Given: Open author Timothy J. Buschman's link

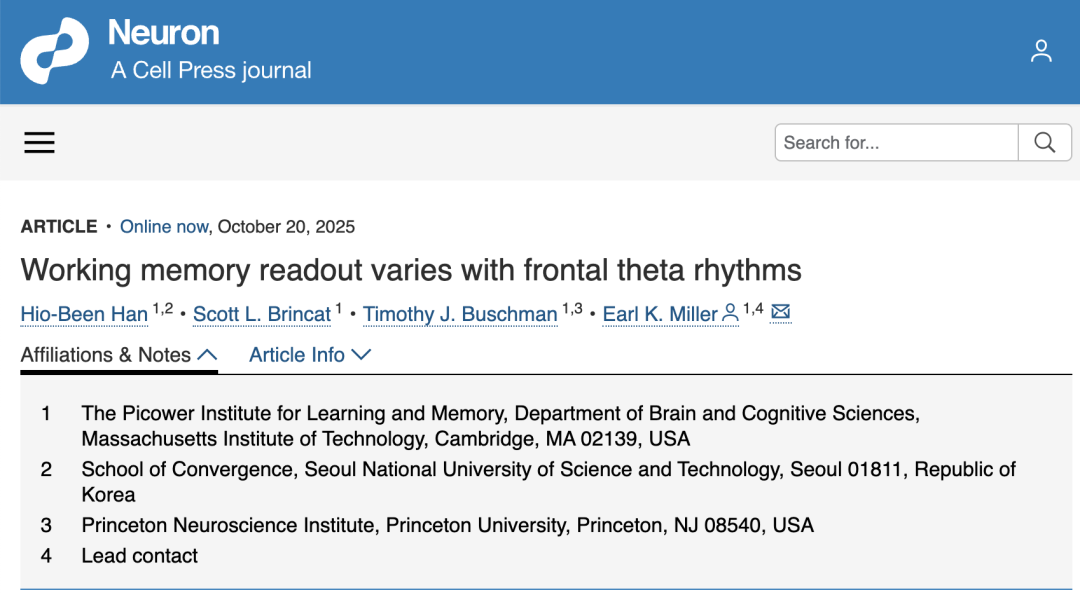Looking at the screenshot, I should point(460,314).
